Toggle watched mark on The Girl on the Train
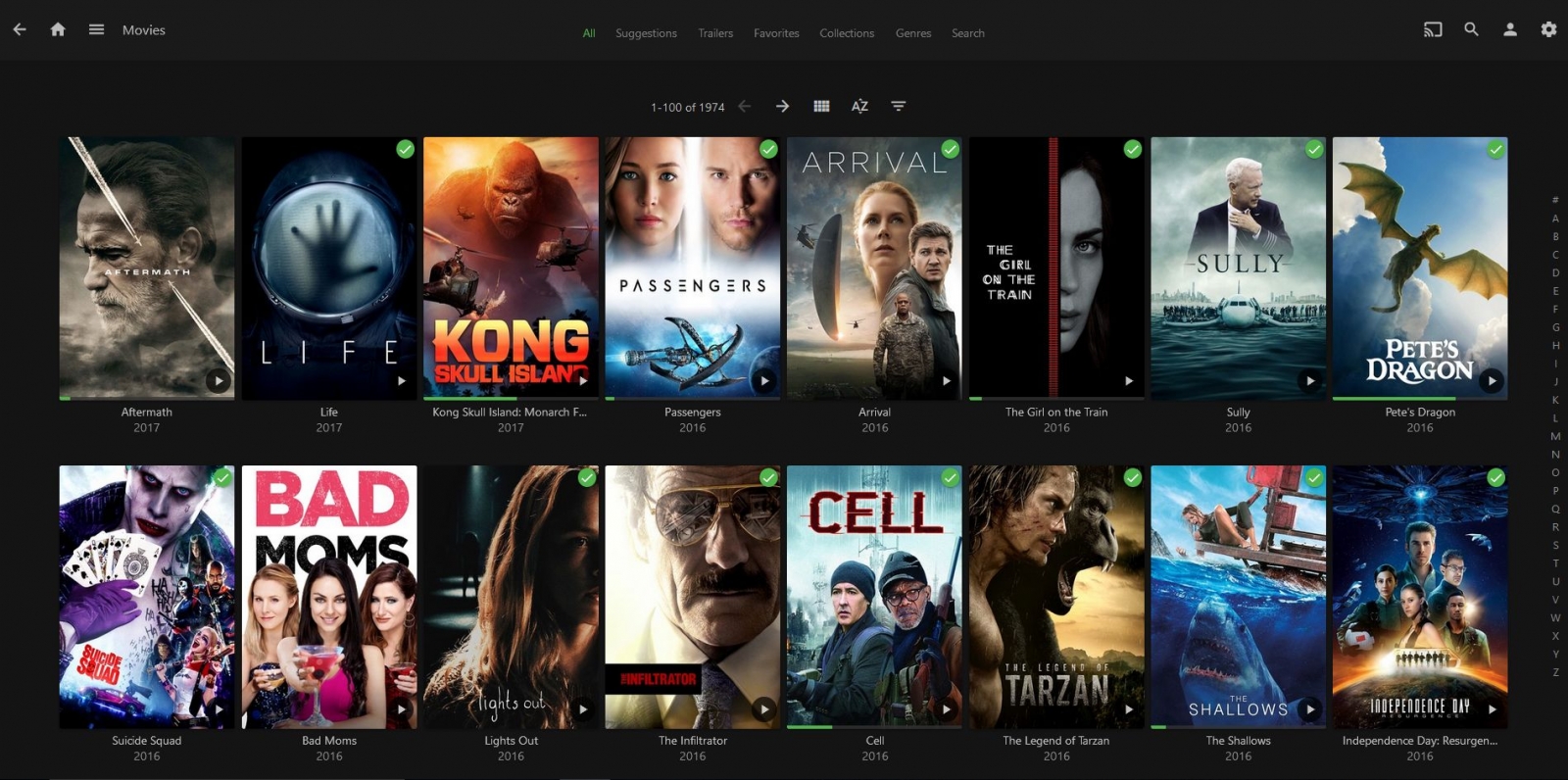The width and height of the screenshot is (1568, 780). coord(1133,149)
